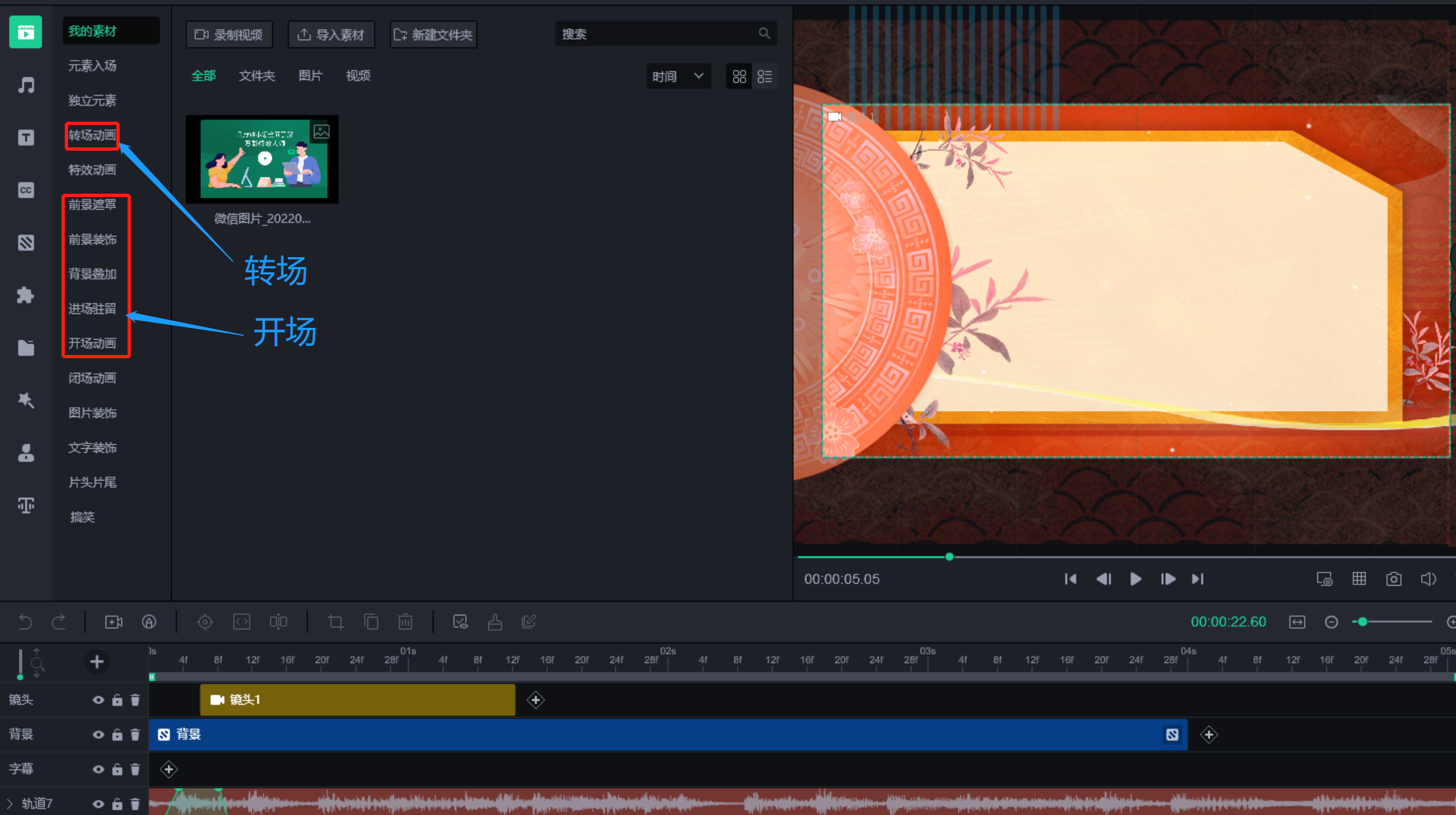Click 导入素材 button
Image resolution: width=1456 pixels, height=815 pixels.
[x=331, y=34]
